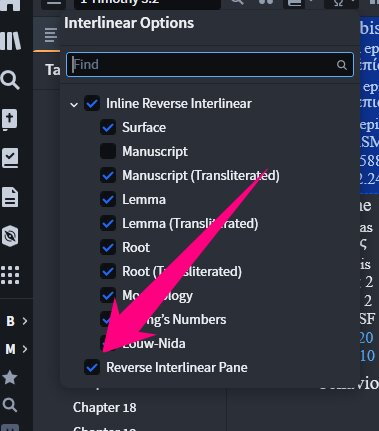
Task: Open the checklist icon in left sidebar
Action: [x=10, y=158]
